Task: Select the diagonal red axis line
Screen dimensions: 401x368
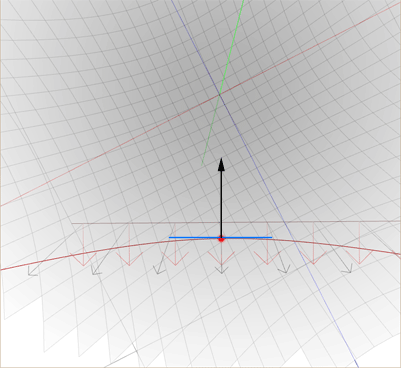Action: click(x=200, y=104)
